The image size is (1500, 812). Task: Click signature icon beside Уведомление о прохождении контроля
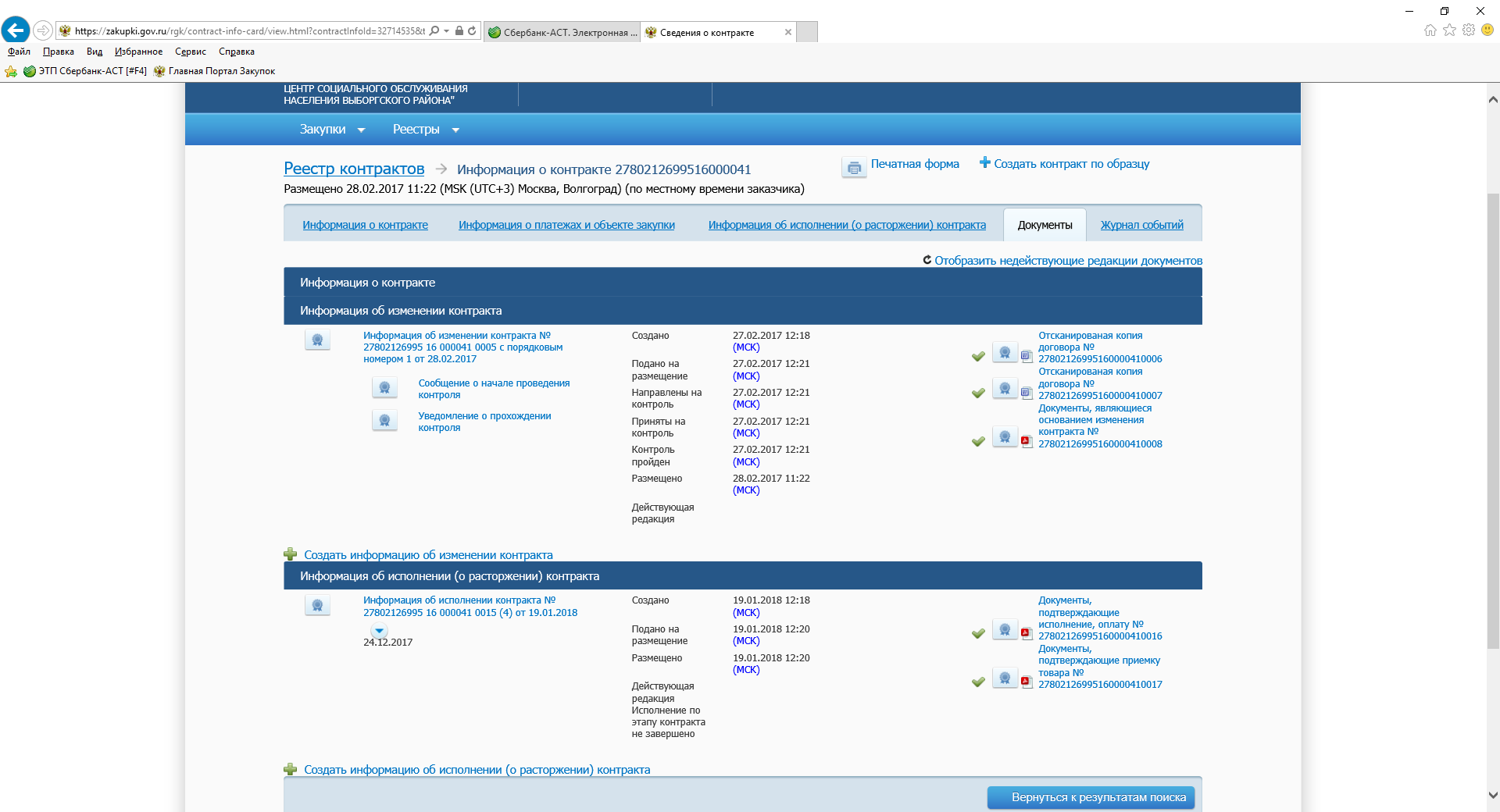click(x=384, y=421)
